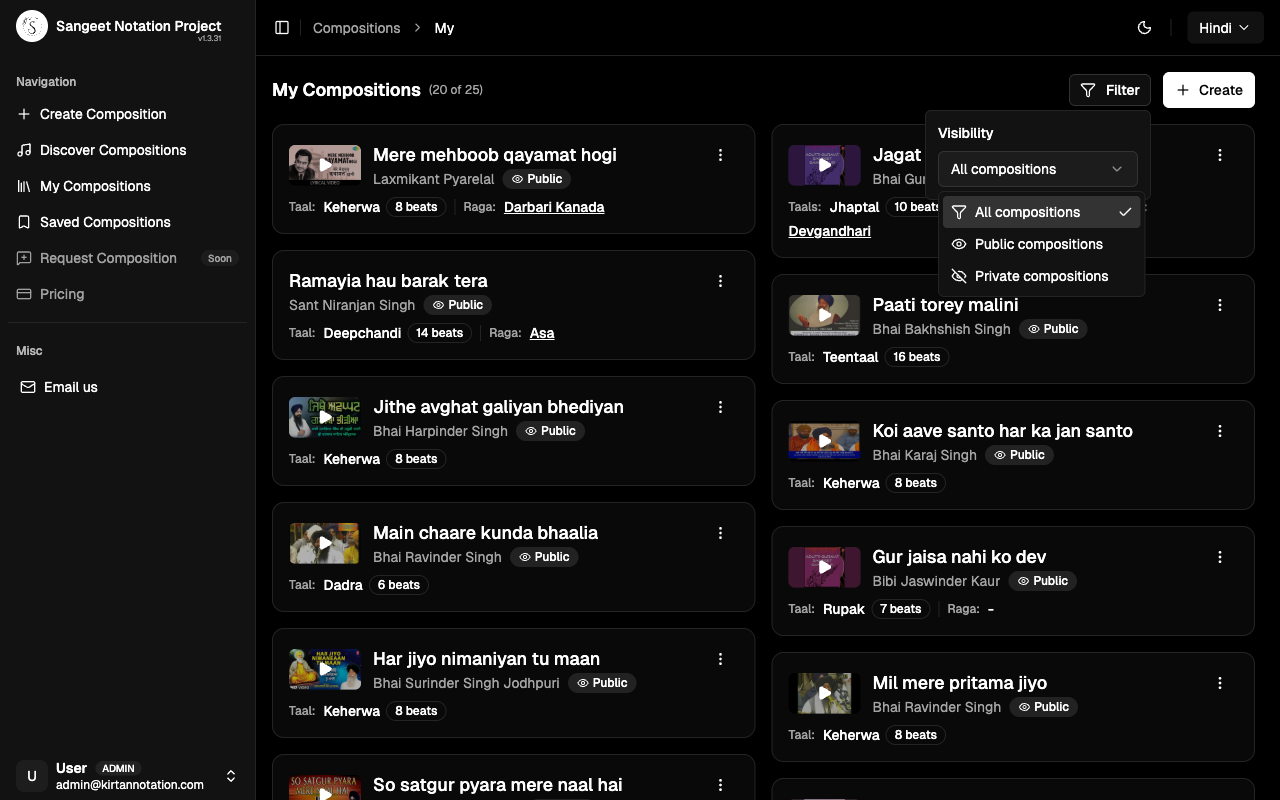This screenshot has height=800, width=1280.
Task: Select Discover Compositions in the sidebar
Action: [x=111, y=150]
